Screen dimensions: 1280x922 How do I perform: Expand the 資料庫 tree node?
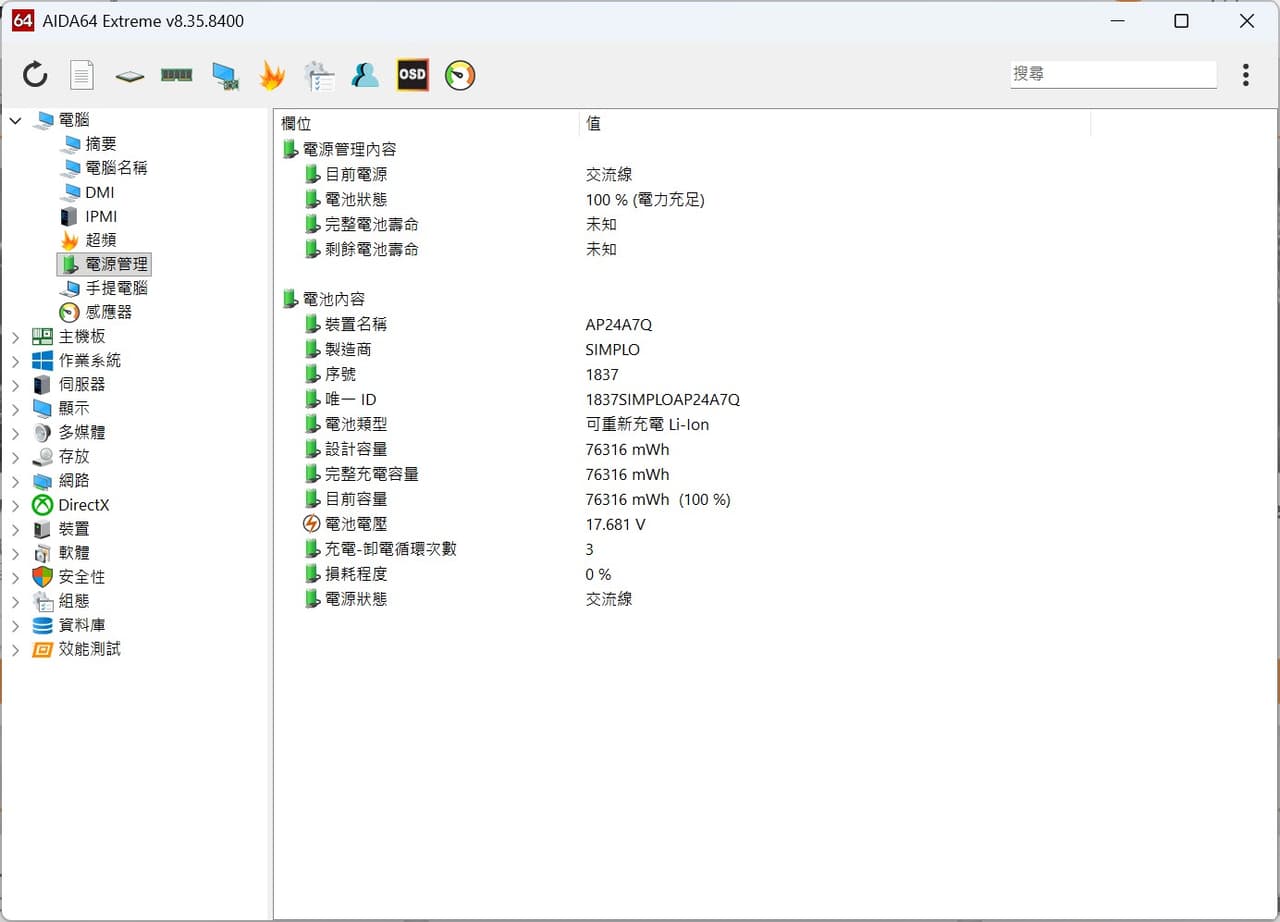15,625
